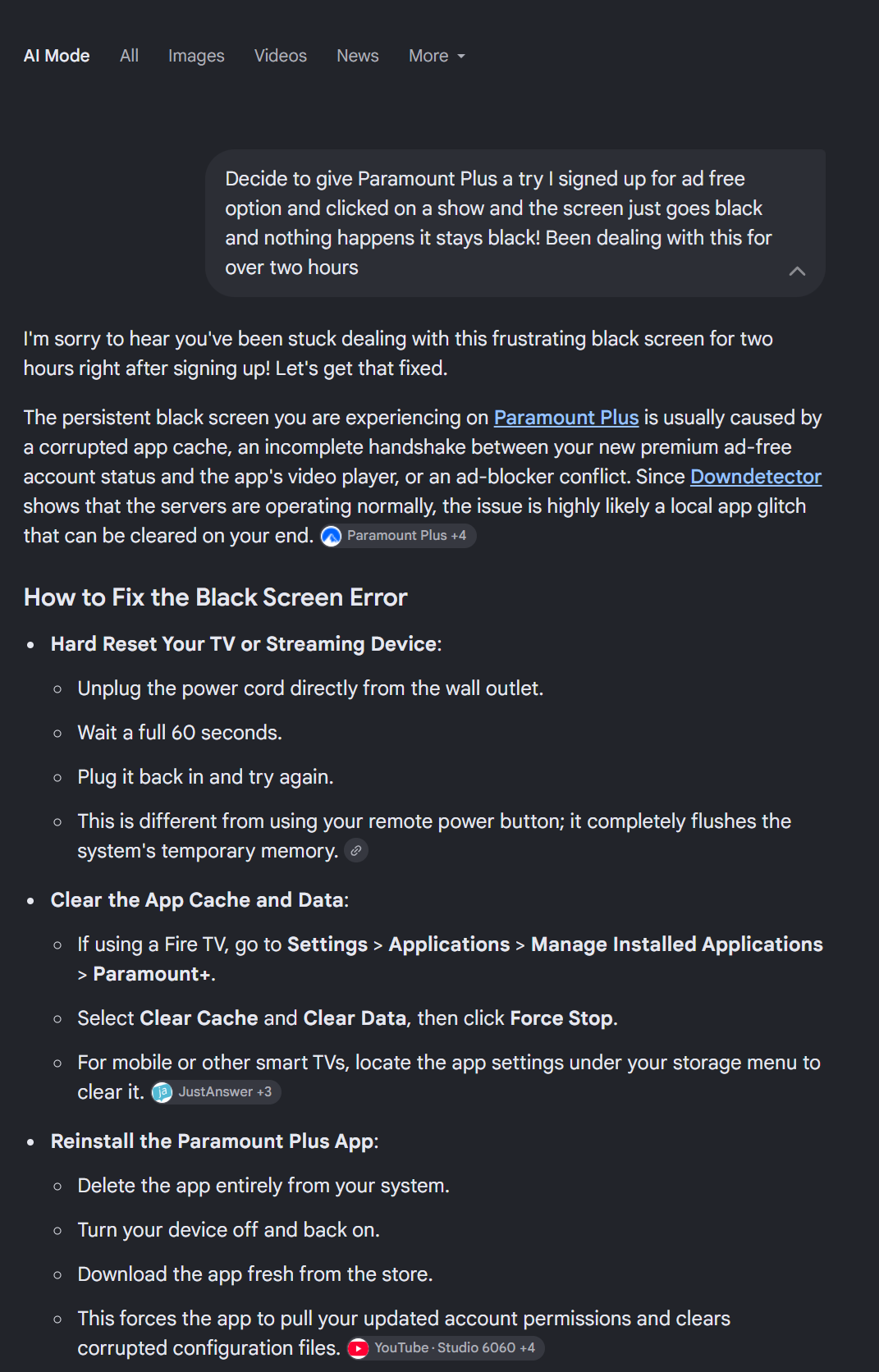Open the Paramount Plus hyperlink
Screen dimensions: 879x1372
coord(566,418)
